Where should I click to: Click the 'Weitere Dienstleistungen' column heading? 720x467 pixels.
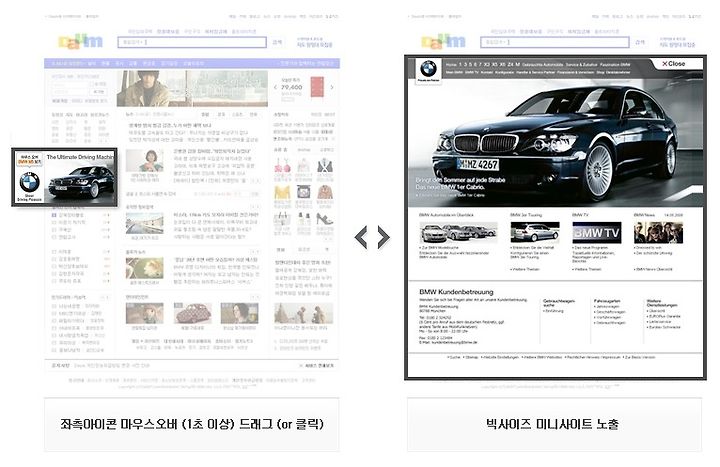point(662,303)
